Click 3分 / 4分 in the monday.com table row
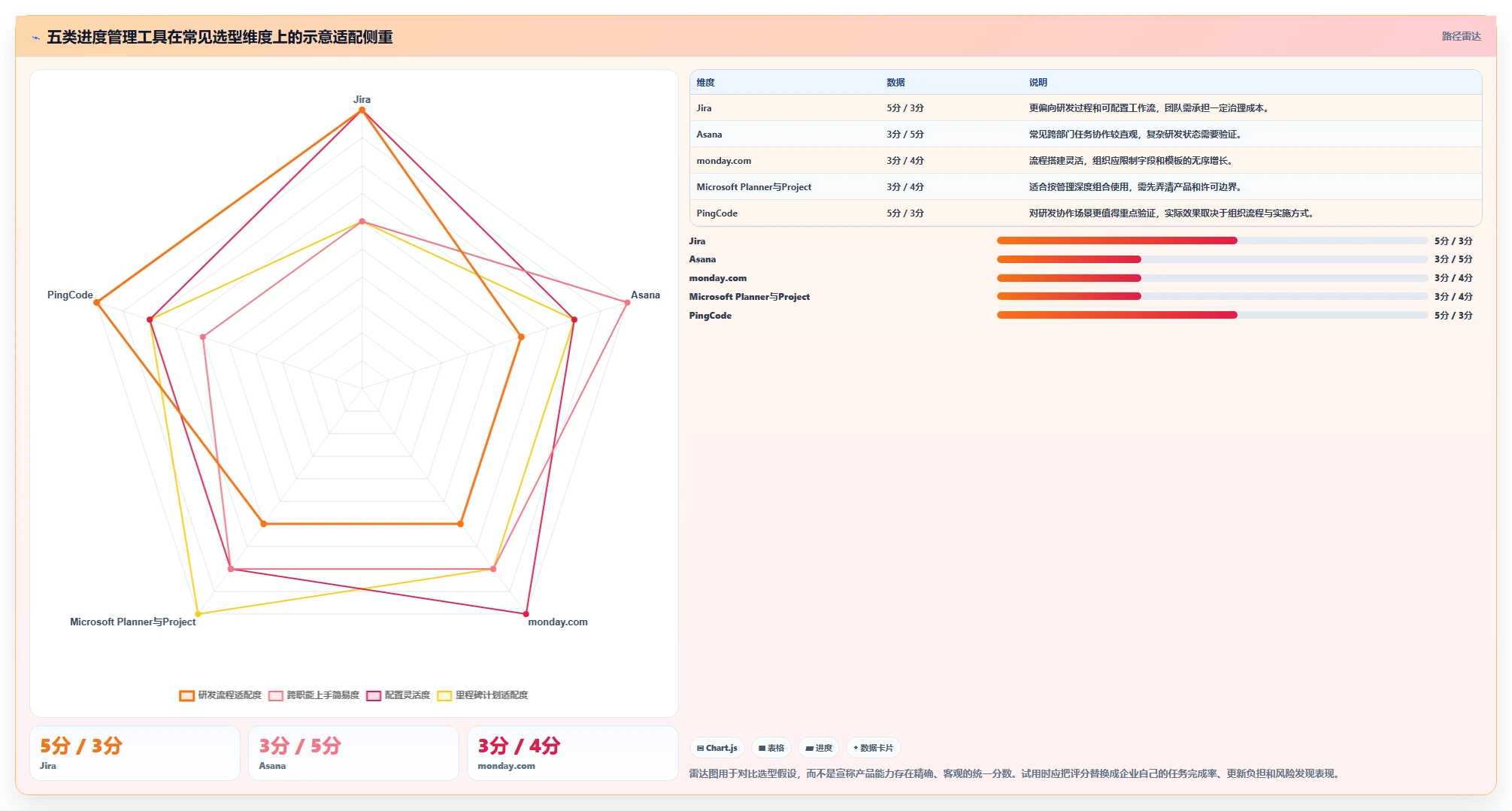Screen dimensions: 1512x811 [905, 161]
